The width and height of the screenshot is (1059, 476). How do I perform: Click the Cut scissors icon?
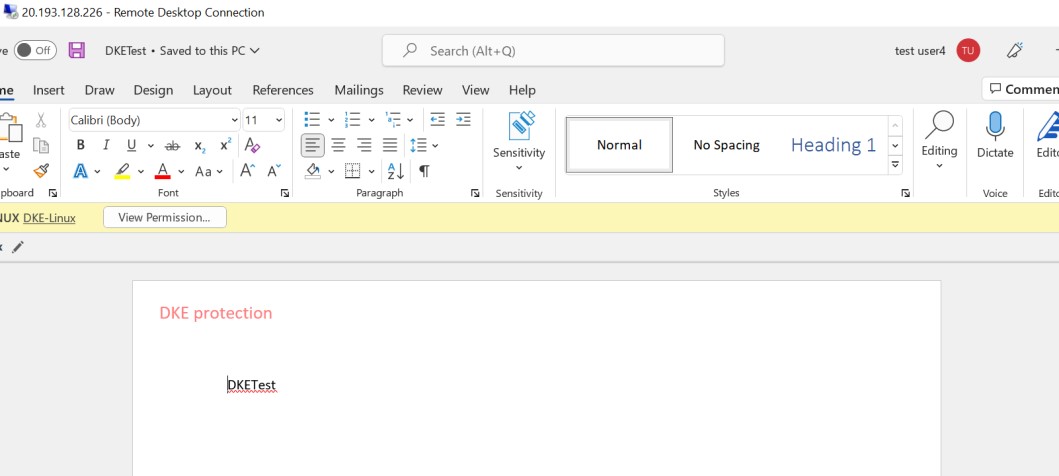41,120
